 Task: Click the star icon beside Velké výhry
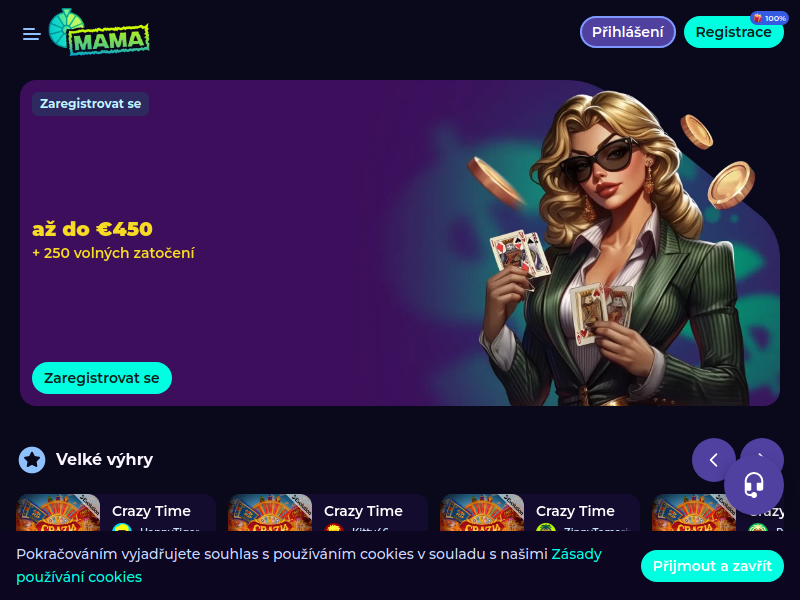[32, 460]
